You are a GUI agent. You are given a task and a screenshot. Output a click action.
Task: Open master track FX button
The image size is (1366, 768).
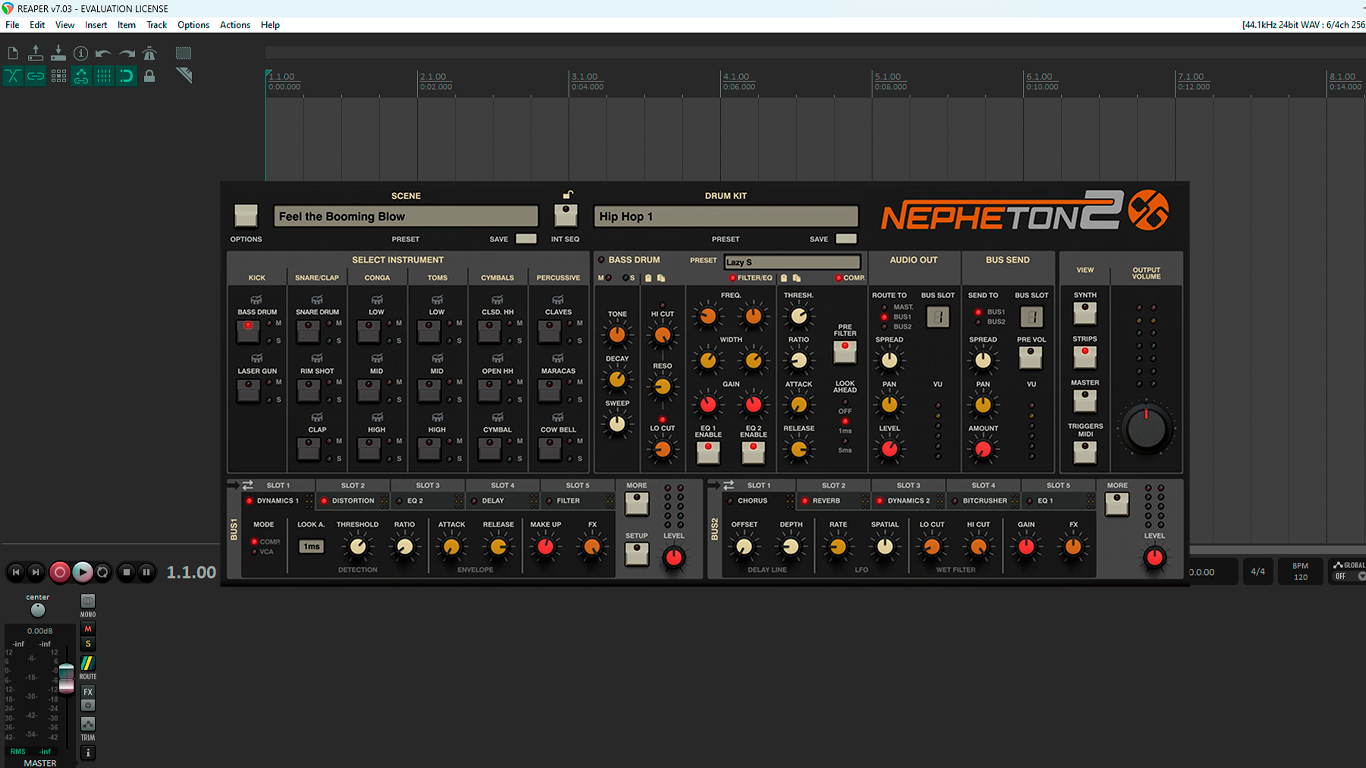88,692
